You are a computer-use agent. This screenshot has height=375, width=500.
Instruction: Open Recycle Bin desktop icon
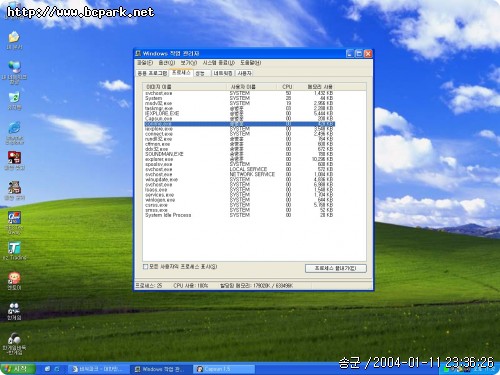[14, 101]
